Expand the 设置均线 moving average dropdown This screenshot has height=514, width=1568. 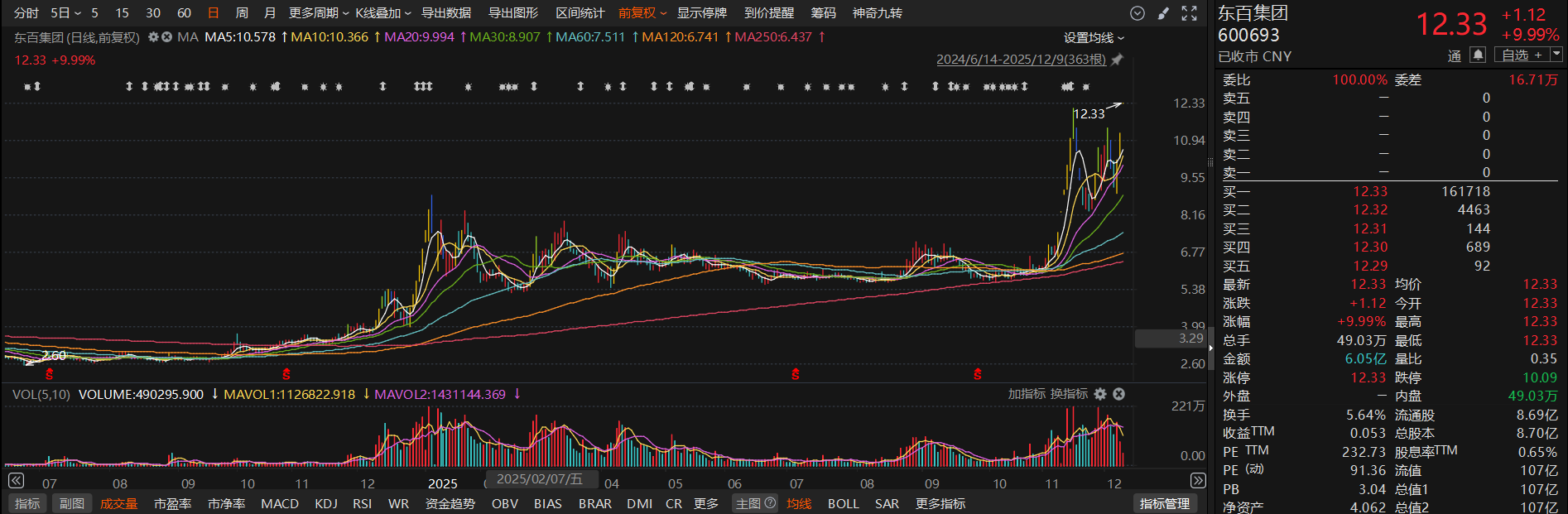(1094, 38)
